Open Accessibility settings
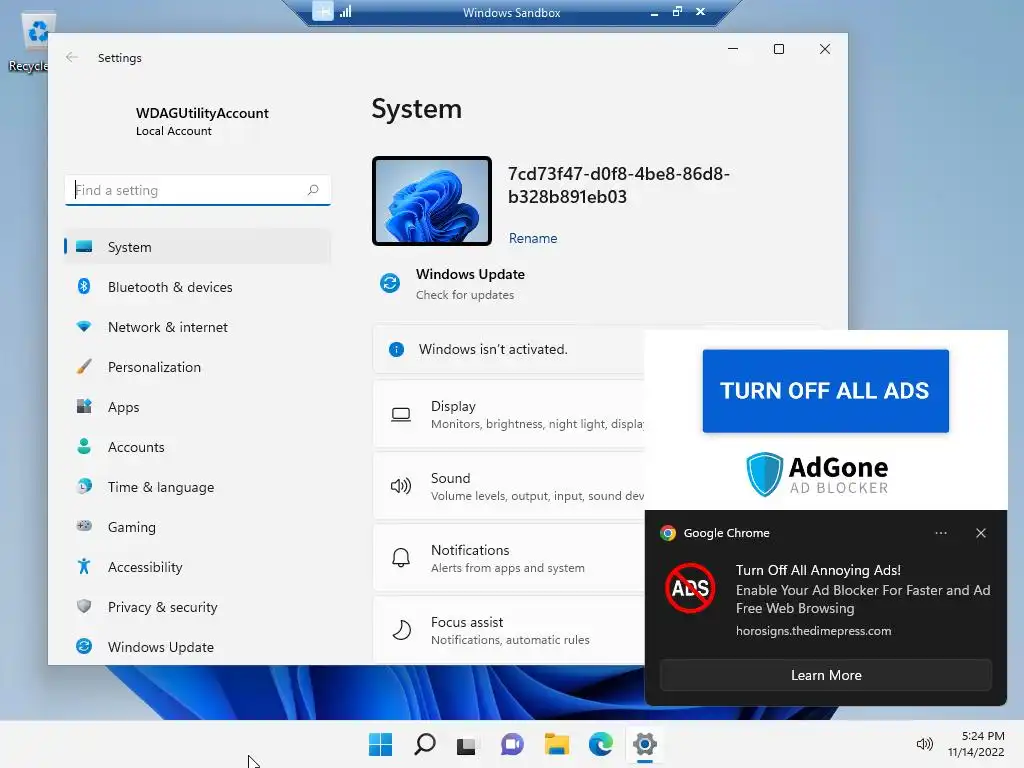 point(197,567)
